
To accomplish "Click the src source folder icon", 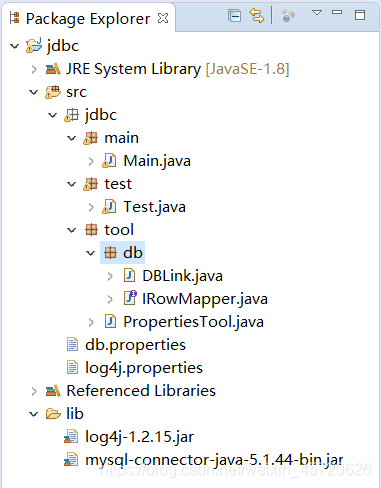I will (x=53, y=92).
